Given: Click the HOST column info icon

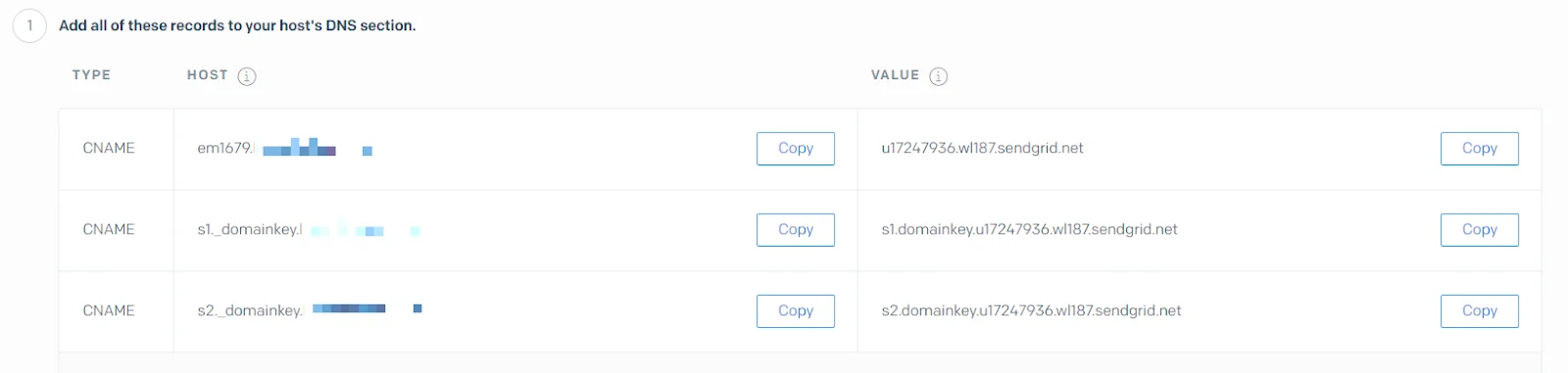Looking at the screenshot, I should coord(247,76).
